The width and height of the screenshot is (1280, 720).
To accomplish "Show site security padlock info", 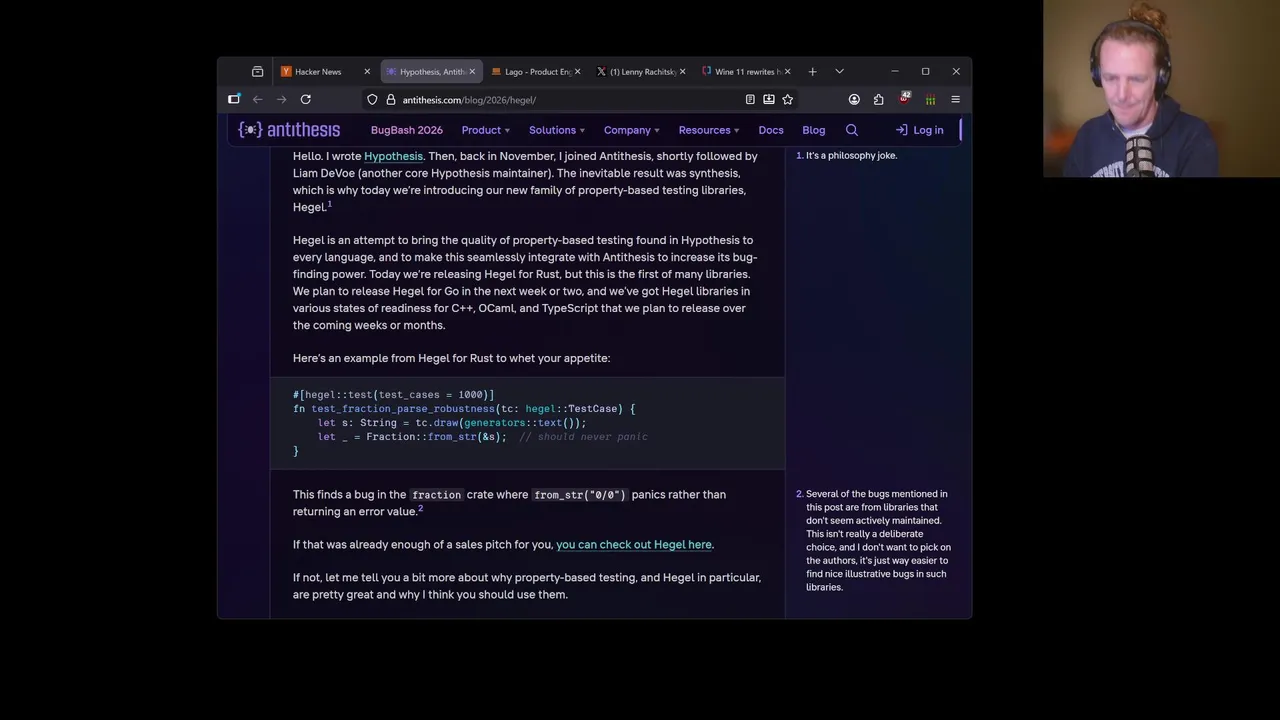I will [x=391, y=100].
